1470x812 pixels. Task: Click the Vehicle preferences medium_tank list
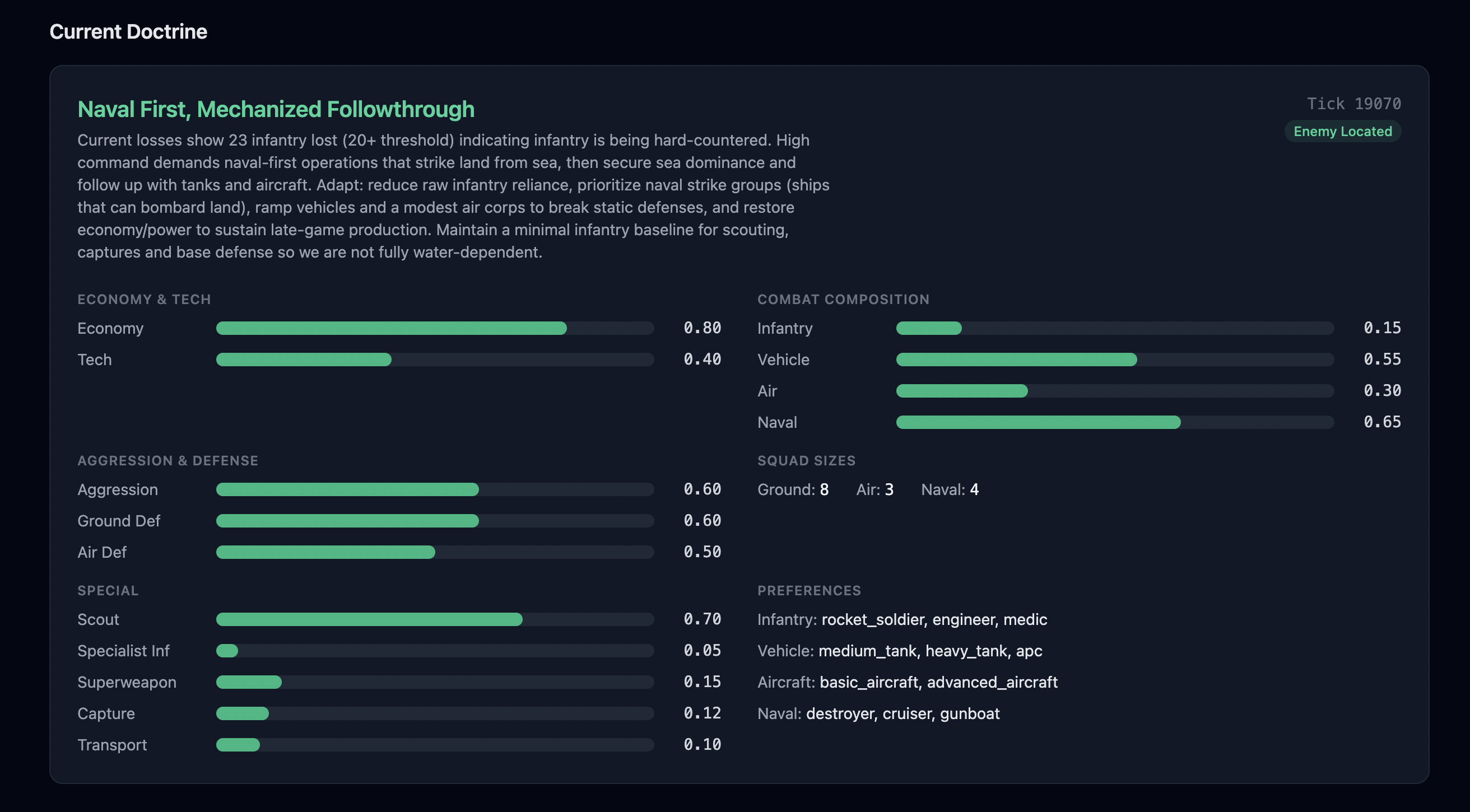click(x=929, y=651)
